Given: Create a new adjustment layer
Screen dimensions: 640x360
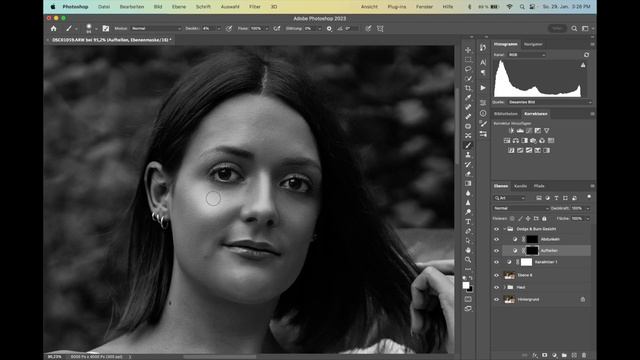Looking at the screenshot, I should pyautogui.click(x=554, y=356).
